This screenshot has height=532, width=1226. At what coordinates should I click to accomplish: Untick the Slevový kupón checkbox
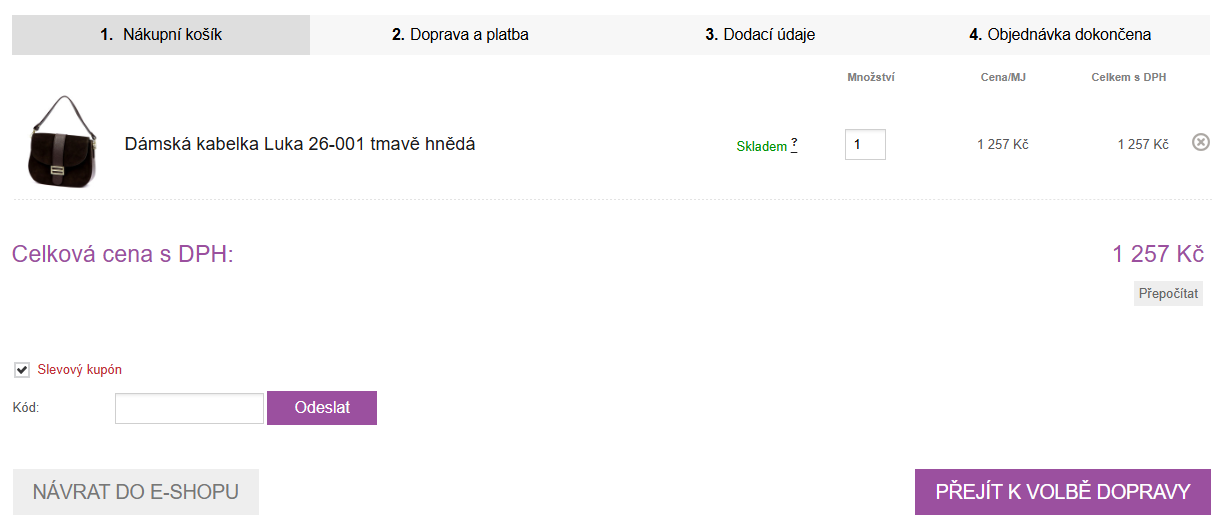pos(22,370)
